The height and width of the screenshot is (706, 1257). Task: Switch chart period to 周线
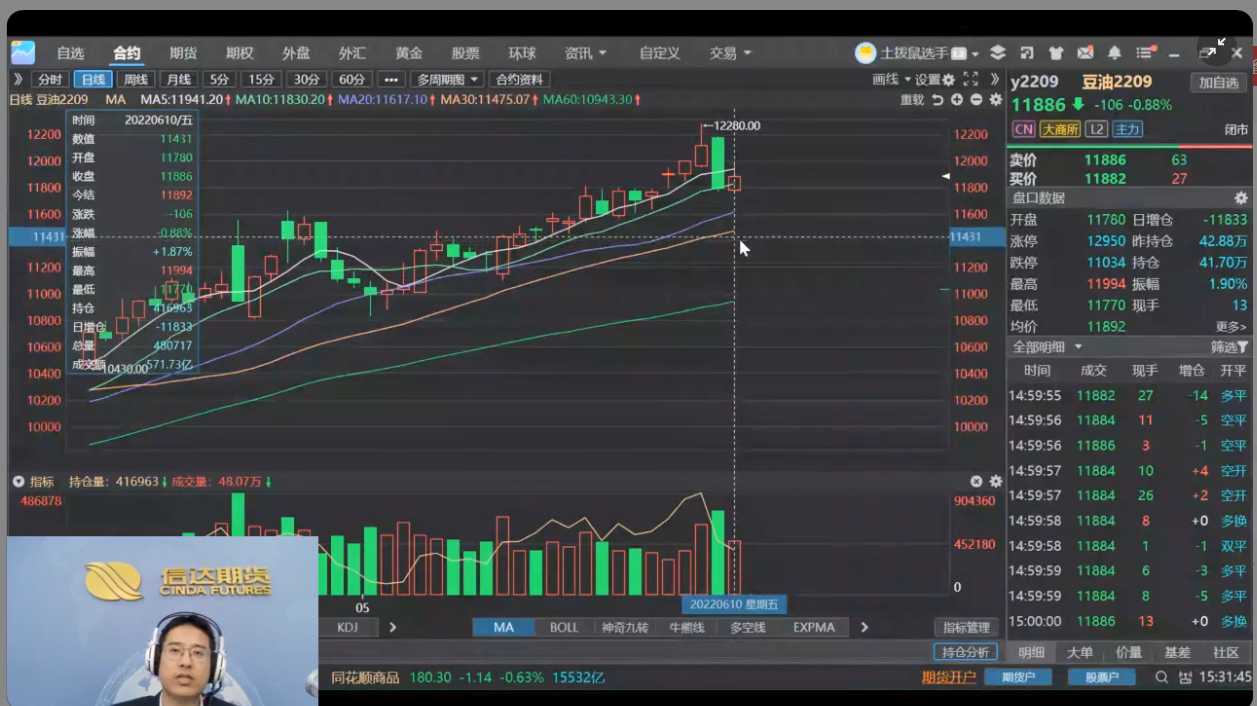[135, 80]
